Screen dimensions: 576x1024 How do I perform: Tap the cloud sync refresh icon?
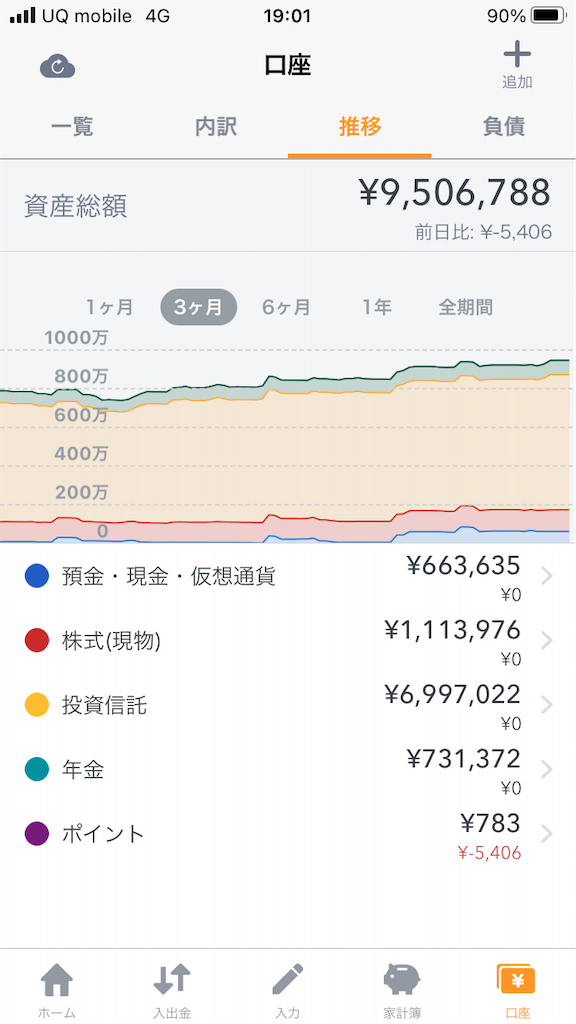coord(57,67)
